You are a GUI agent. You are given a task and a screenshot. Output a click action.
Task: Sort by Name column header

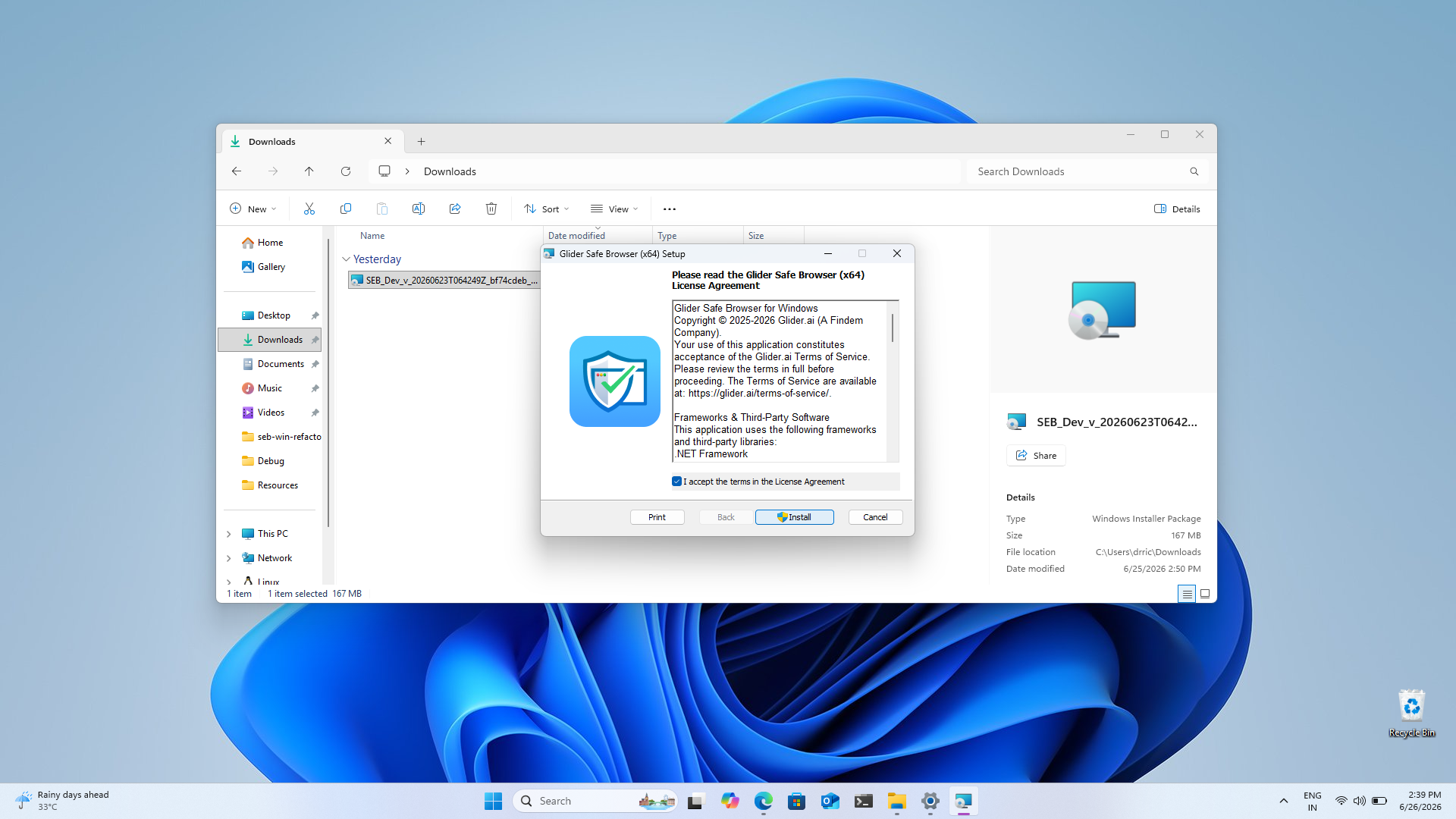tap(372, 236)
